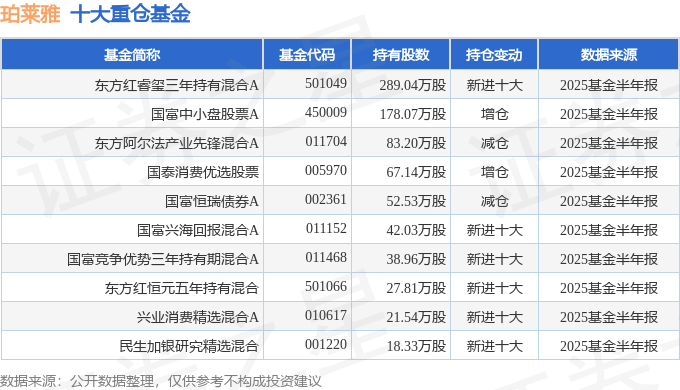Click the 基金简称 column header
Screen dimensions: 680x390
132,55
